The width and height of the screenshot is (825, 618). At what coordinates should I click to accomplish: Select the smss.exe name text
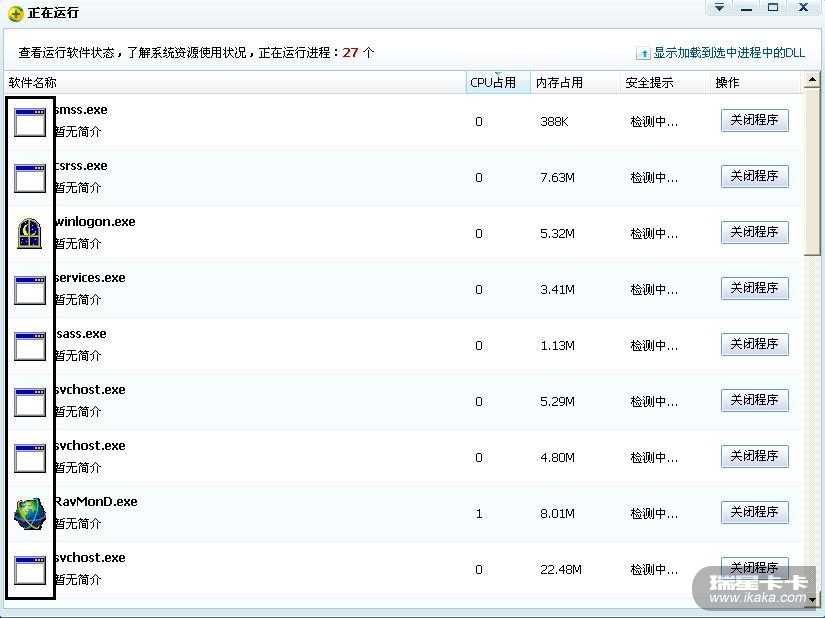coord(81,110)
